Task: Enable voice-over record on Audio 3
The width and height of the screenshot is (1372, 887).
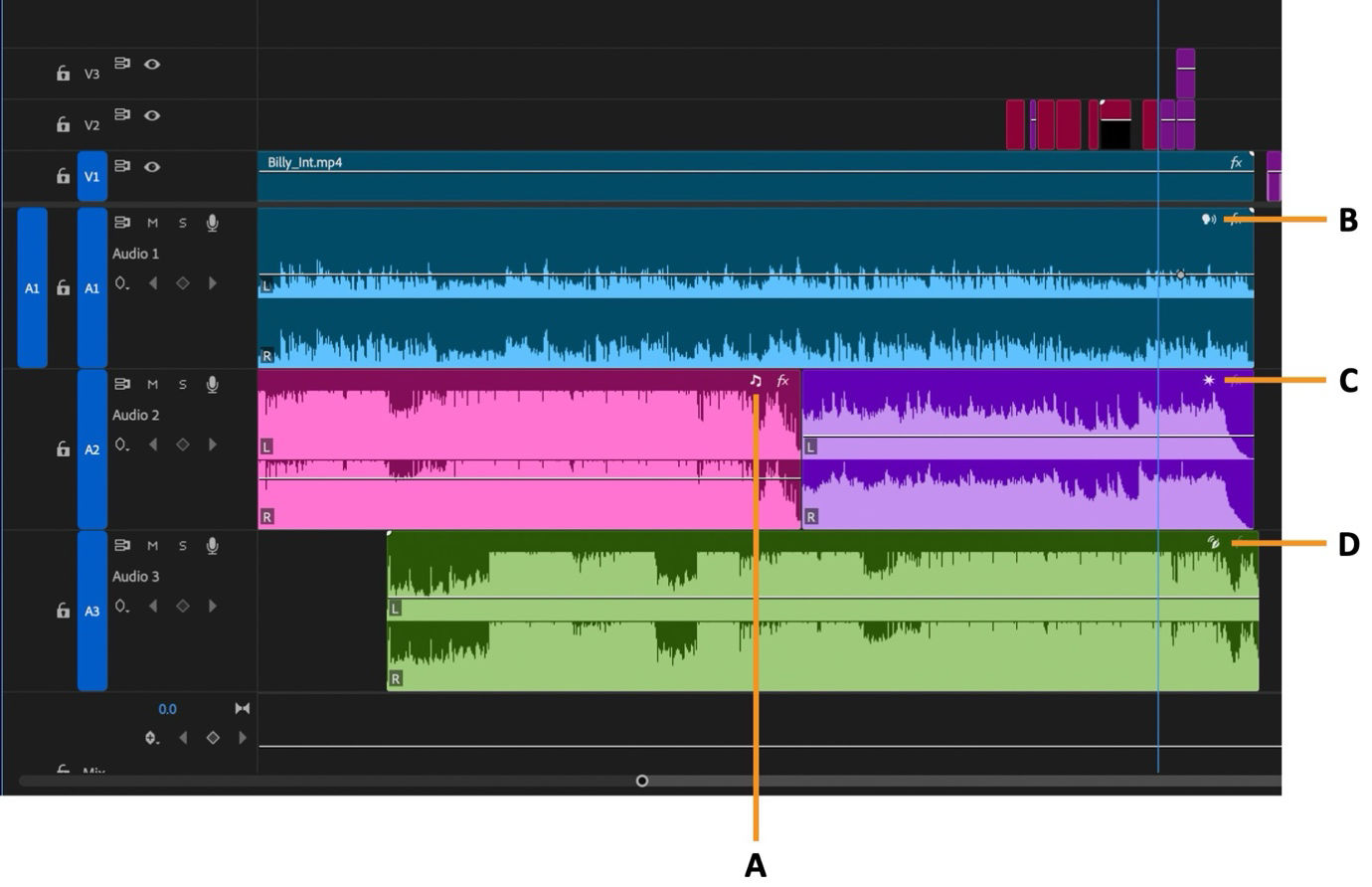Action: [211, 545]
